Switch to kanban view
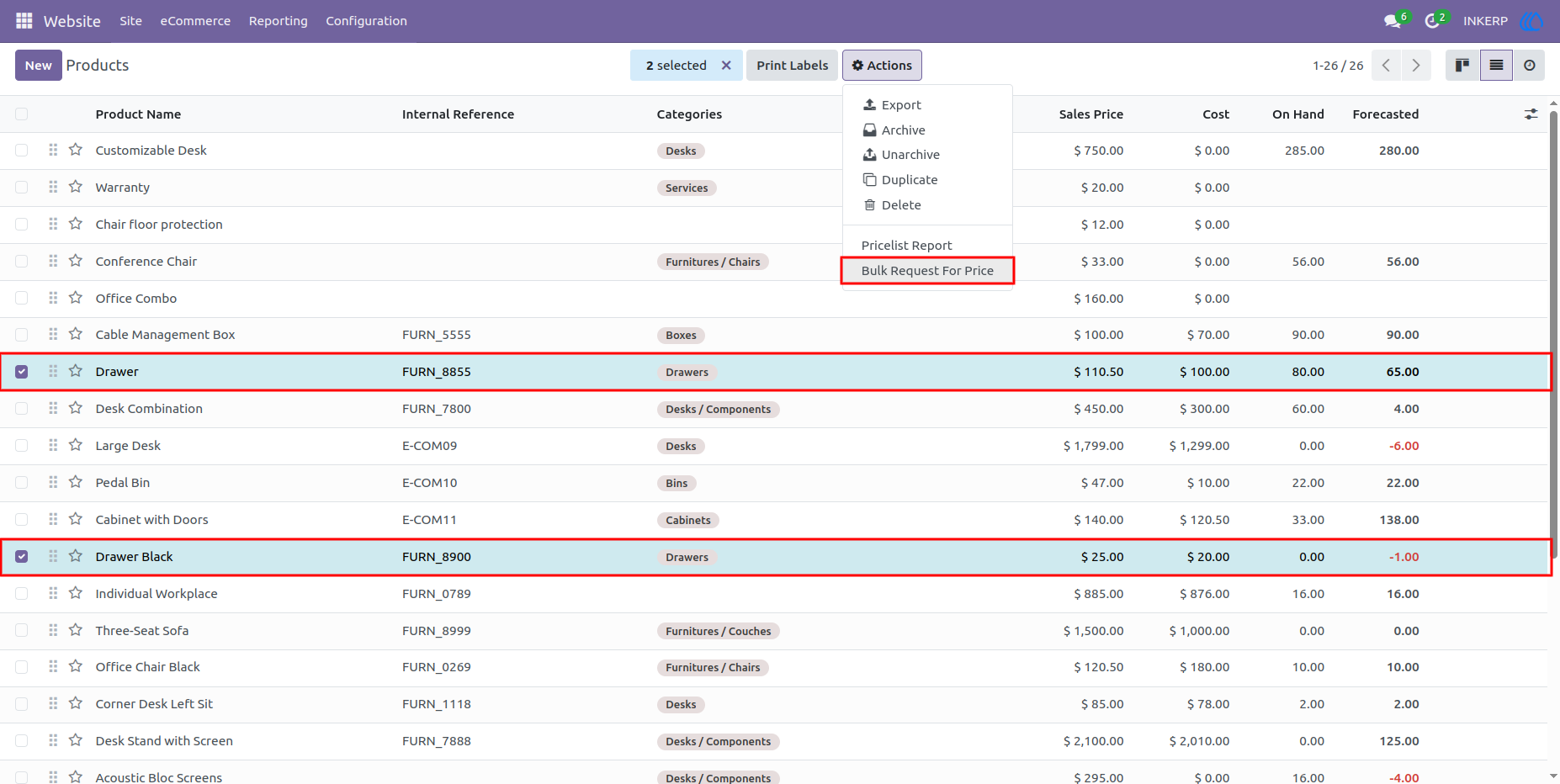The image size is (1560, 784). click(x=1462, y=65)
